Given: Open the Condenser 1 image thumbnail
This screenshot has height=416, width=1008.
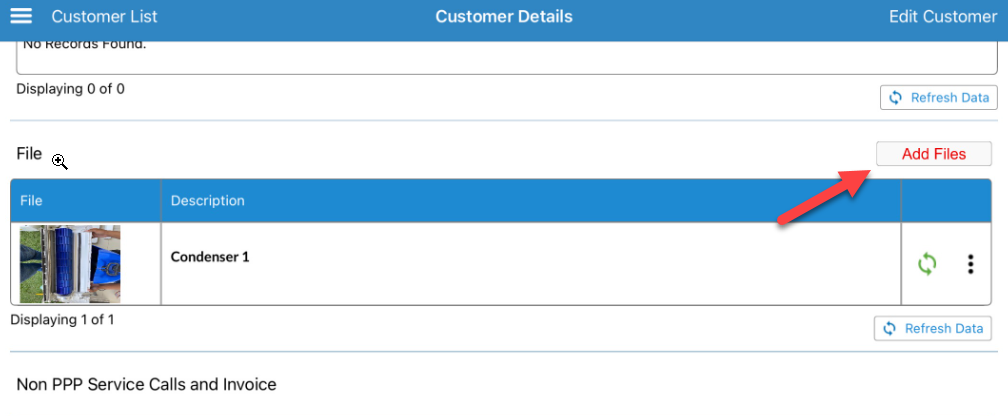Looking at the screenshot, I should coord(70,264).
